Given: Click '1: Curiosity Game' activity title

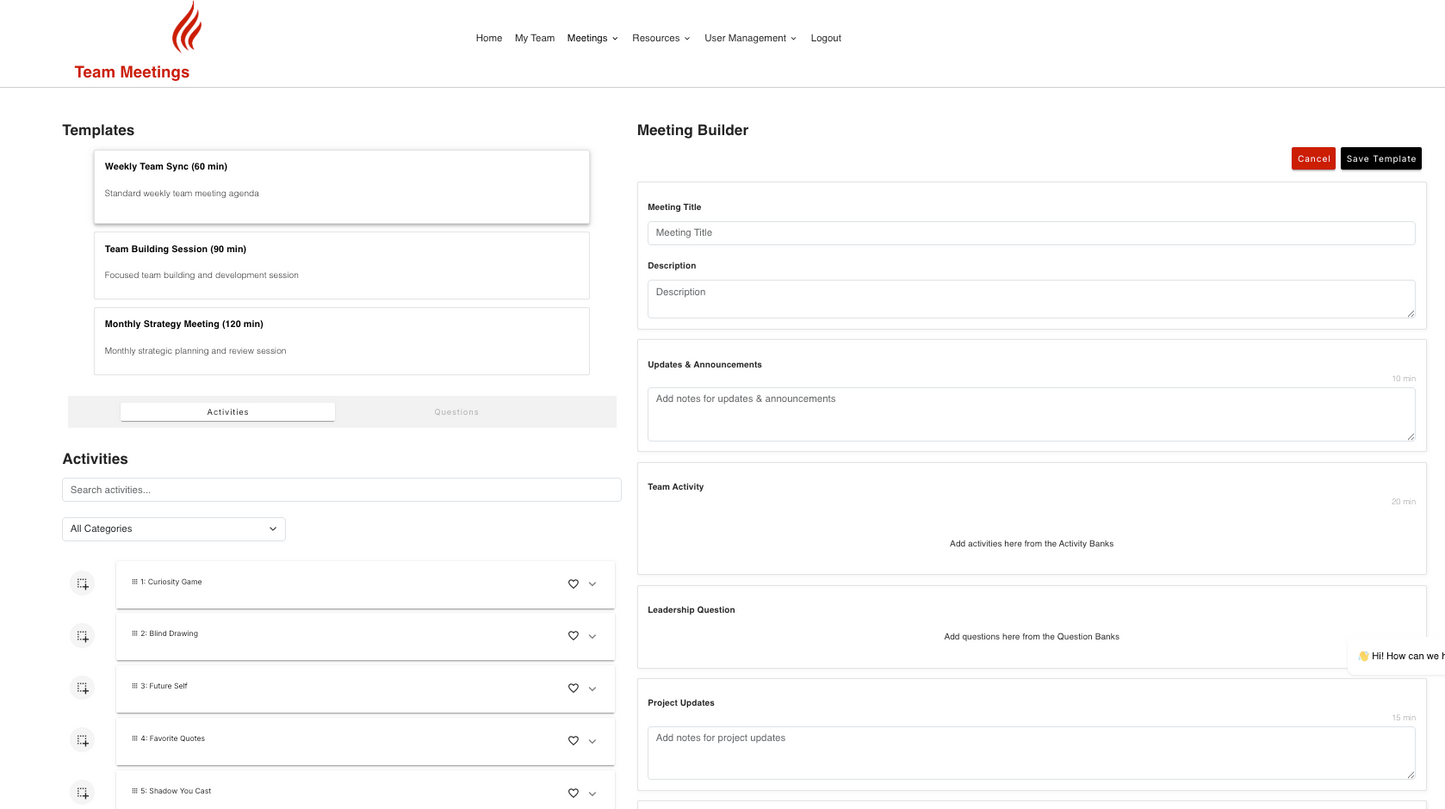Looking at the screenshot, I should [x=171, y=582].
